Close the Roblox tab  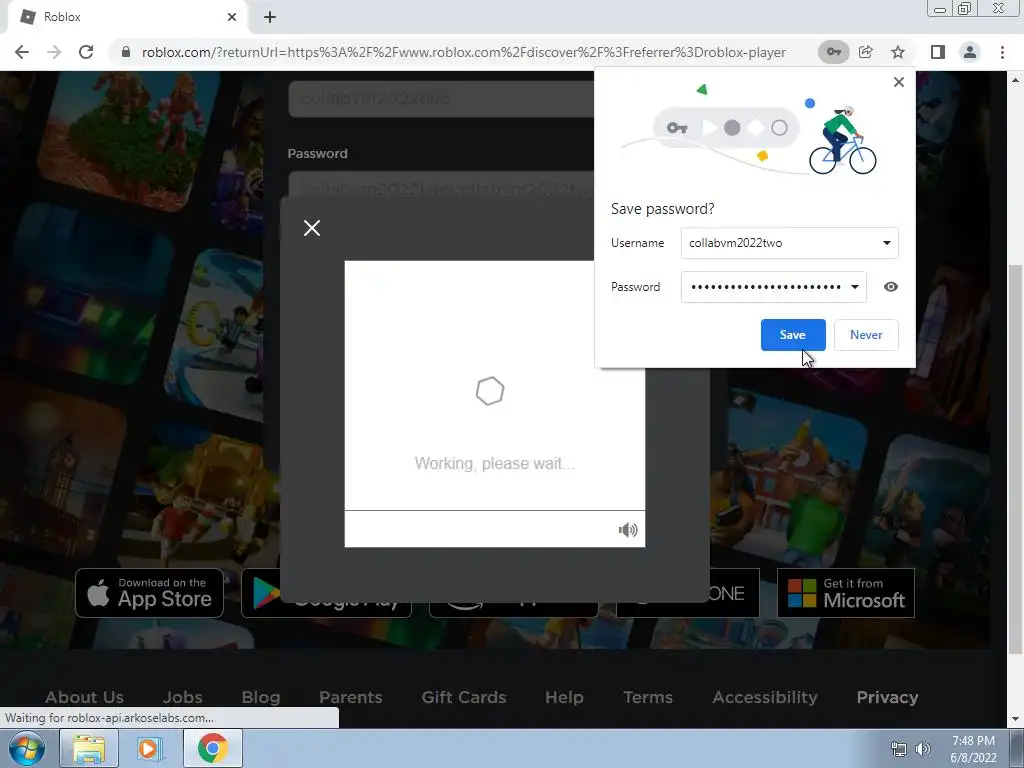pyautogui.click(x=232, y=17)
